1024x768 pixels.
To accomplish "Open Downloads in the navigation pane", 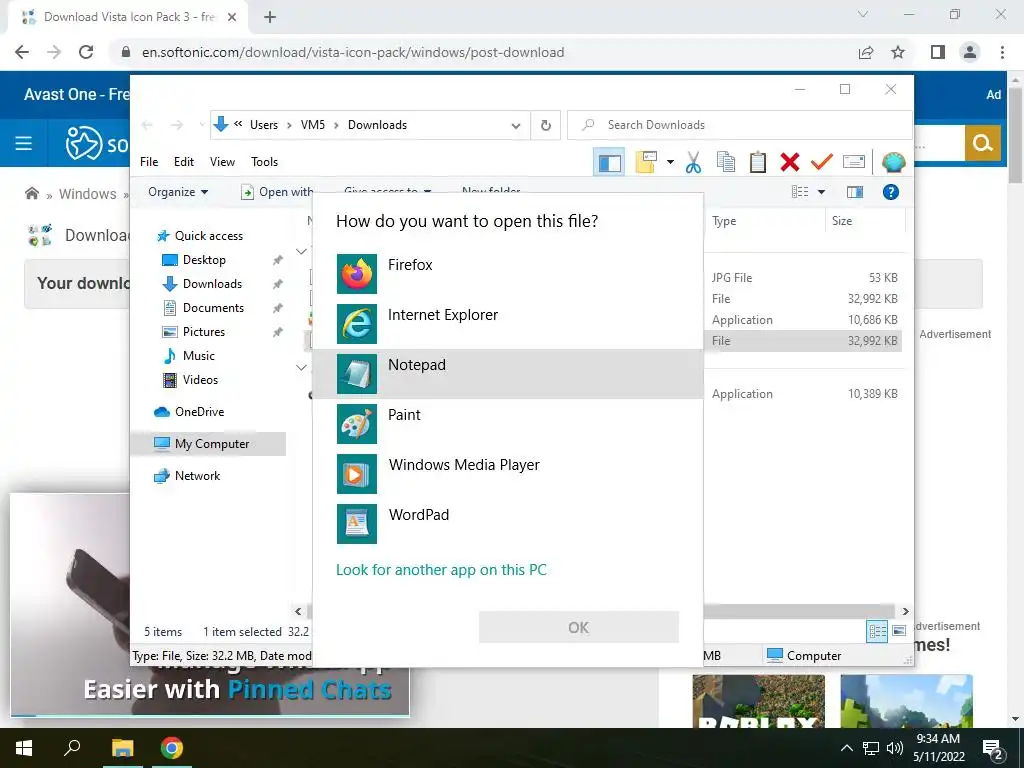I will click(212, 283).
